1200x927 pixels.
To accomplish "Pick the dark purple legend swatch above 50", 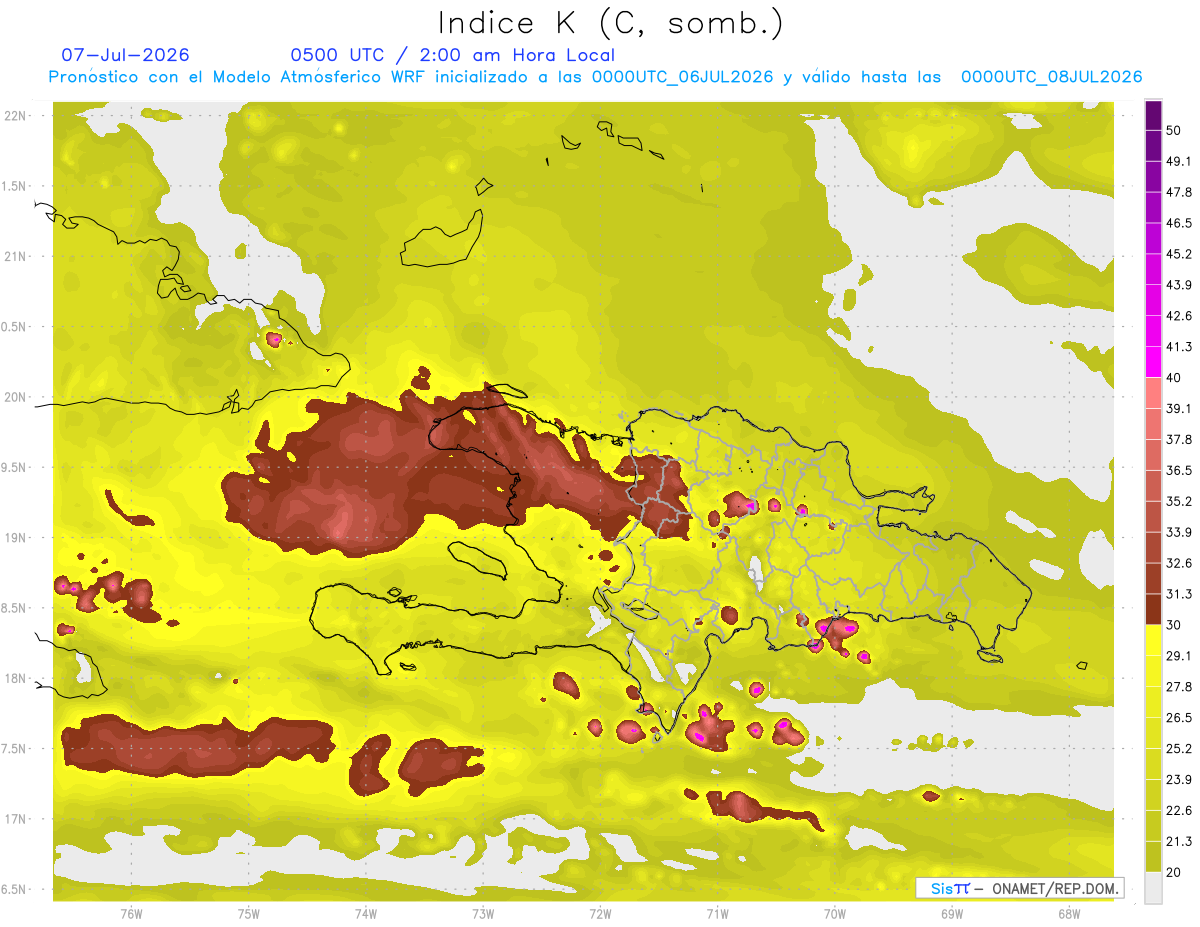I will pos(1153,115).
